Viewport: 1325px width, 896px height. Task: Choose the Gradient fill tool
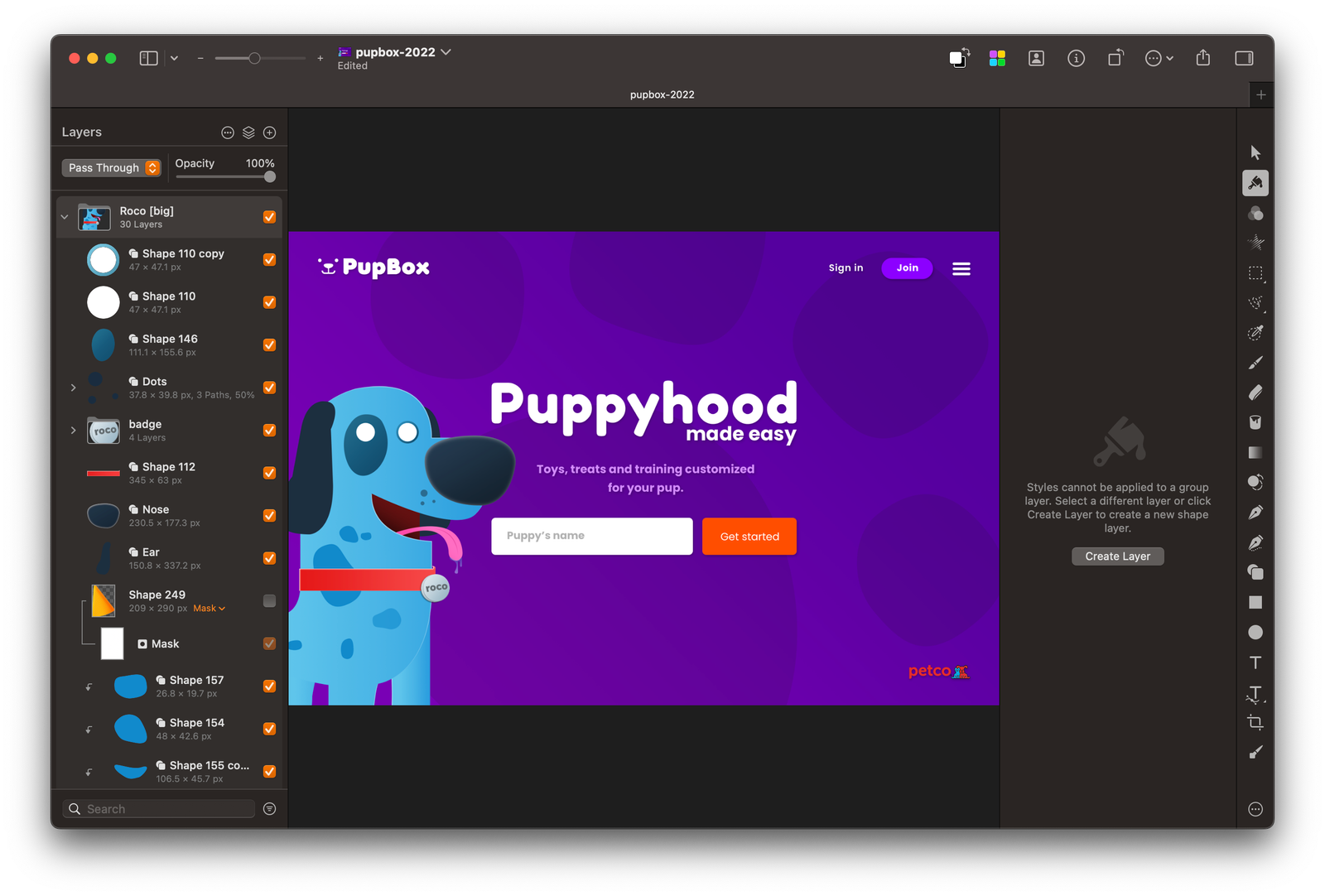(x=1255, y=452)
